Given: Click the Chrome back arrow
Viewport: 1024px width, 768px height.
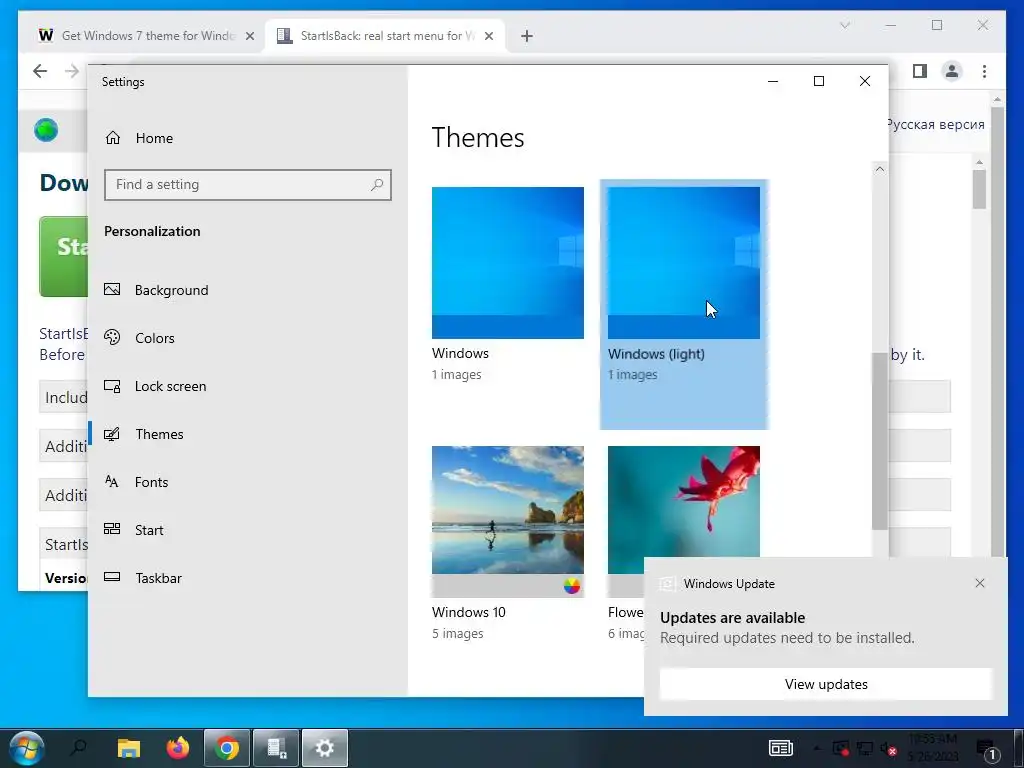Looking at the screenshot, I should pos(40,71).
